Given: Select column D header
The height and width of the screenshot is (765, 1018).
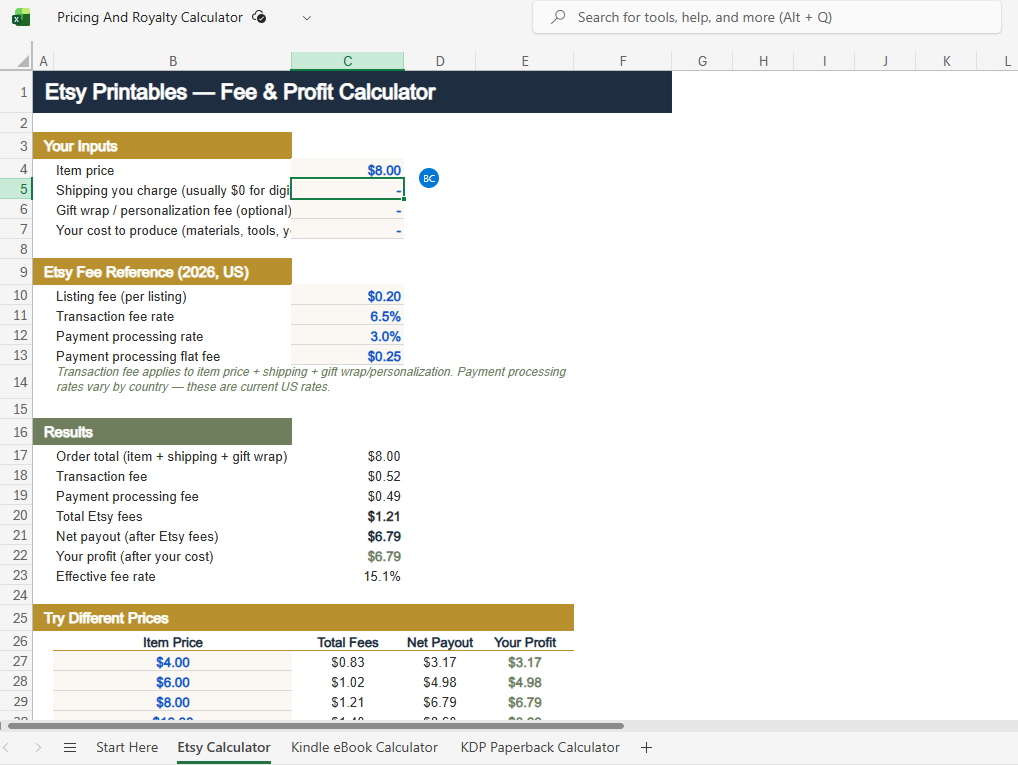Looking at the screenshot, I should pos(440,61).
